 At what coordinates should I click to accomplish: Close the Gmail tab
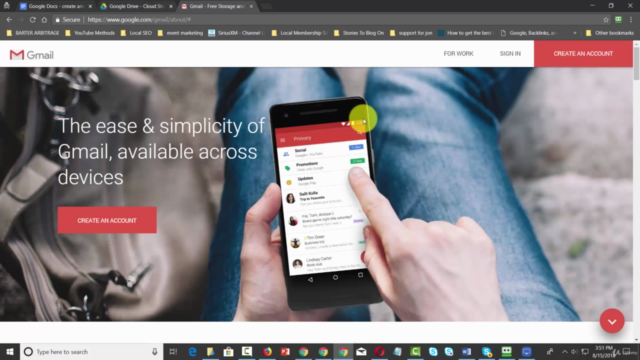click(x=251, y=6)
